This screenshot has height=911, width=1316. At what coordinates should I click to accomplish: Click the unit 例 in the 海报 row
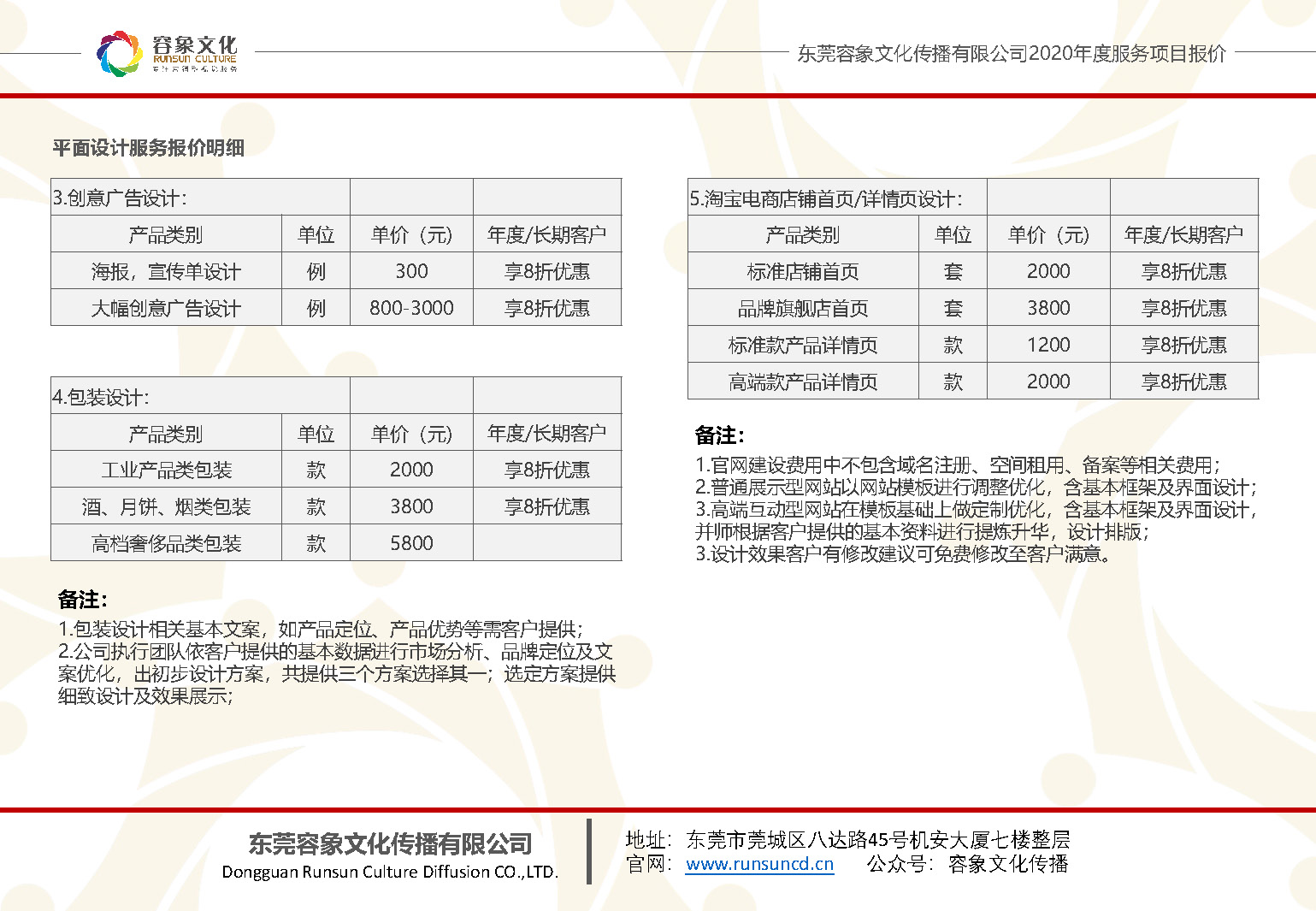316,272
